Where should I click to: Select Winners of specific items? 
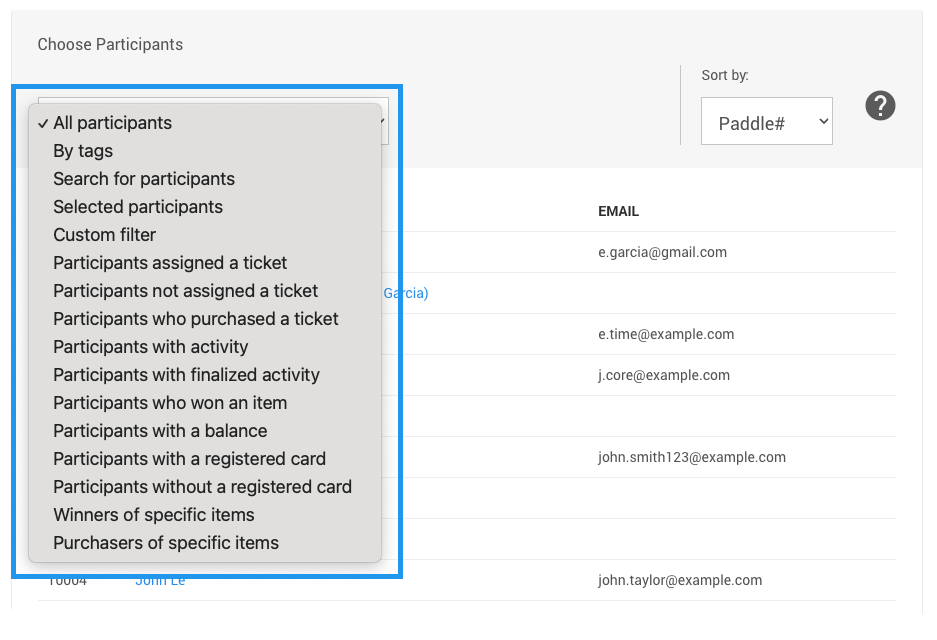[x=154, y=515]
